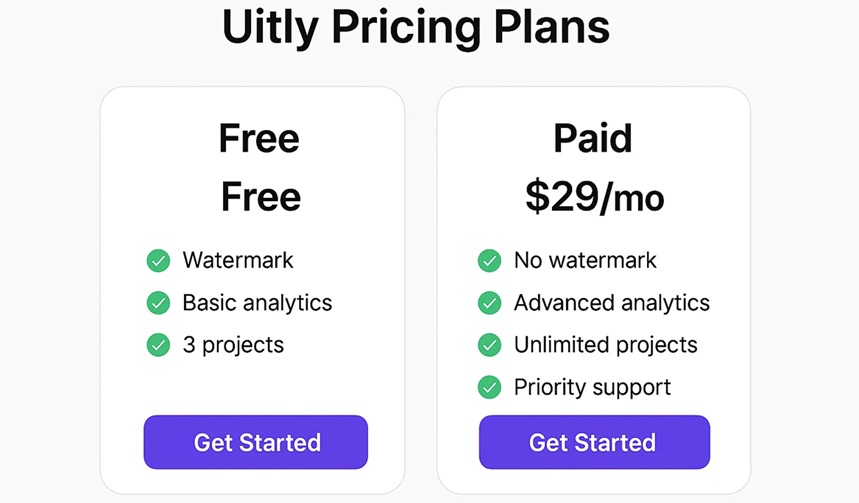Click the Unlimited projects feature text

pyautogui.click(x=606, y=345)
